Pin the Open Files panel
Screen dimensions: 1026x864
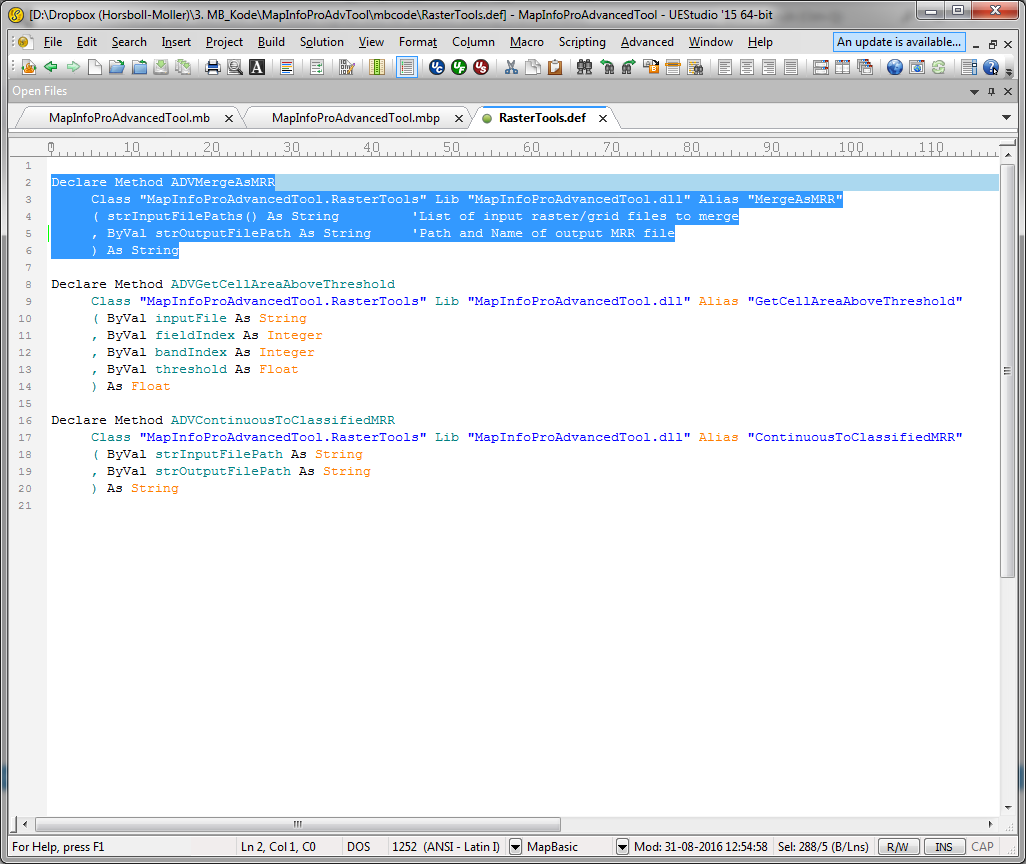pos(991,92)
